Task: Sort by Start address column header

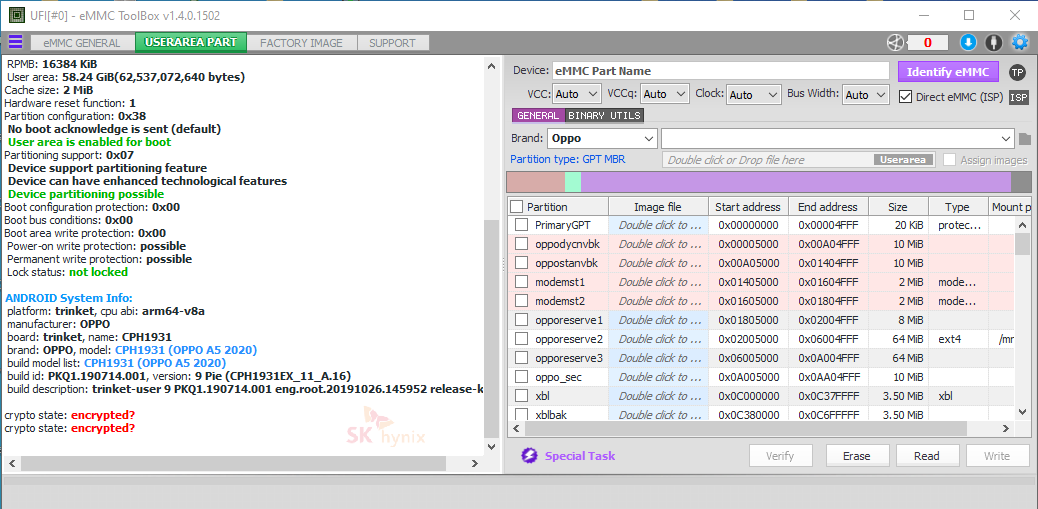Action: pos(748,207)
